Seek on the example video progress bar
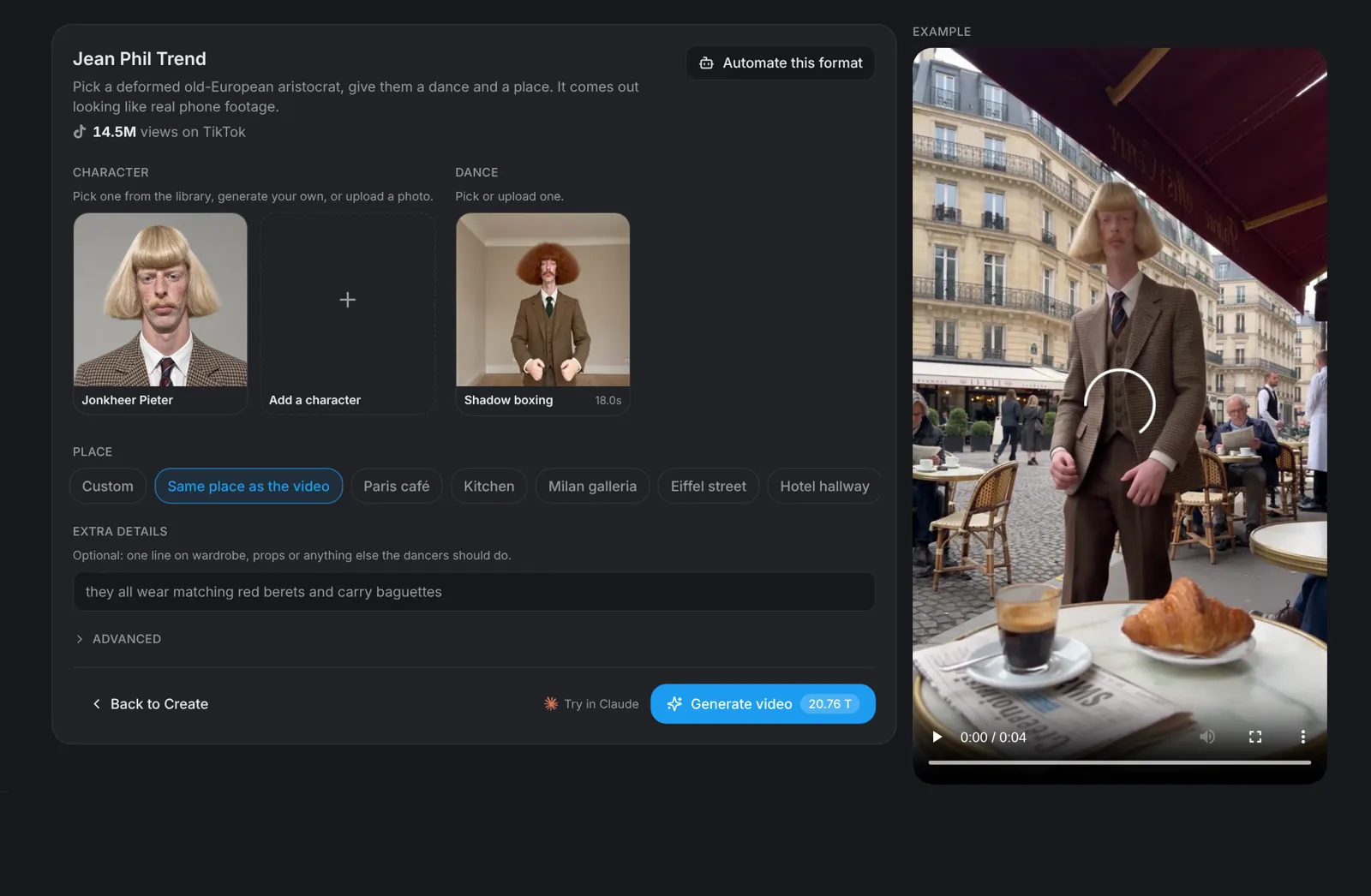 click(1119, 762)
